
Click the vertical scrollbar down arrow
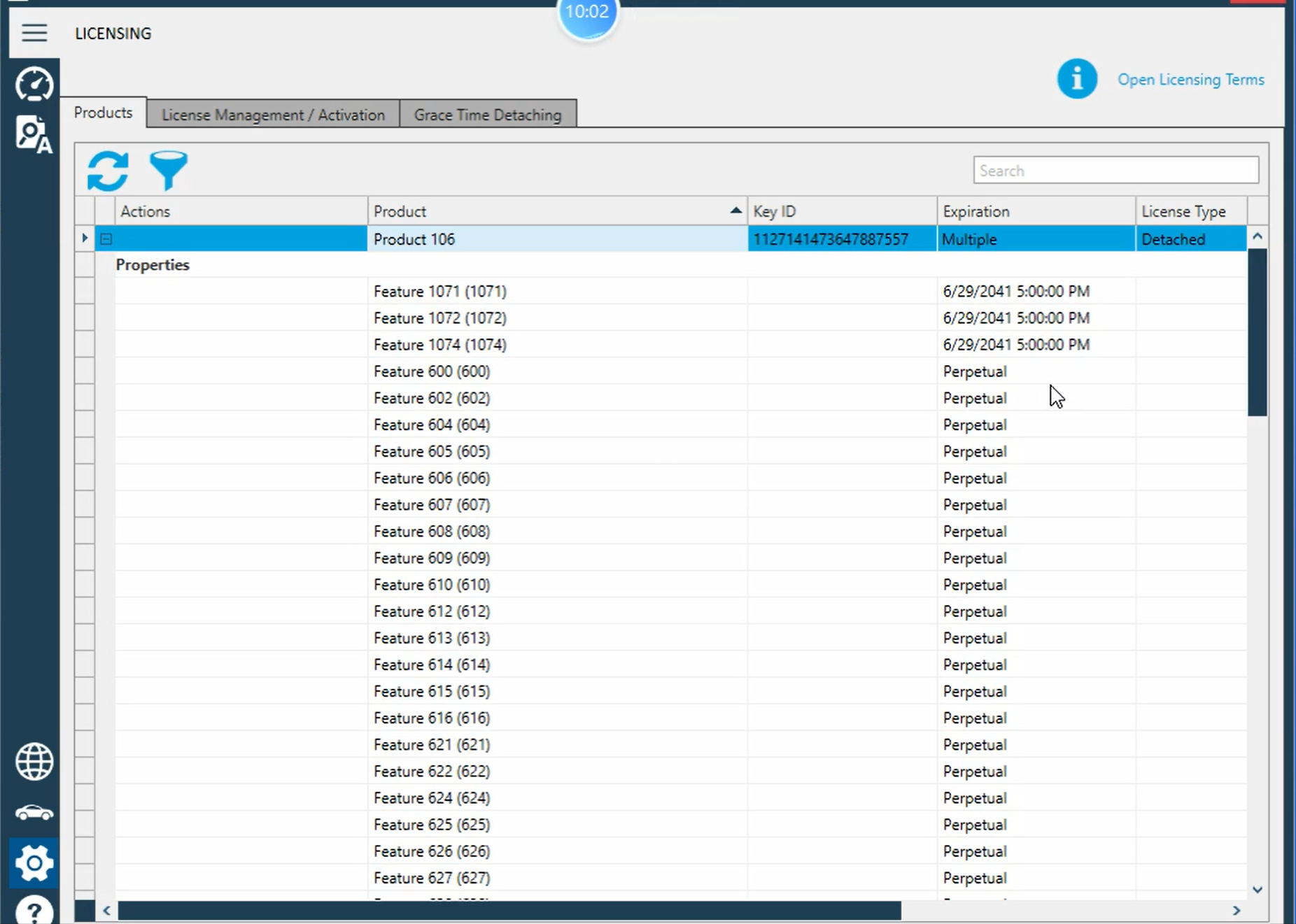(1258, 890)
